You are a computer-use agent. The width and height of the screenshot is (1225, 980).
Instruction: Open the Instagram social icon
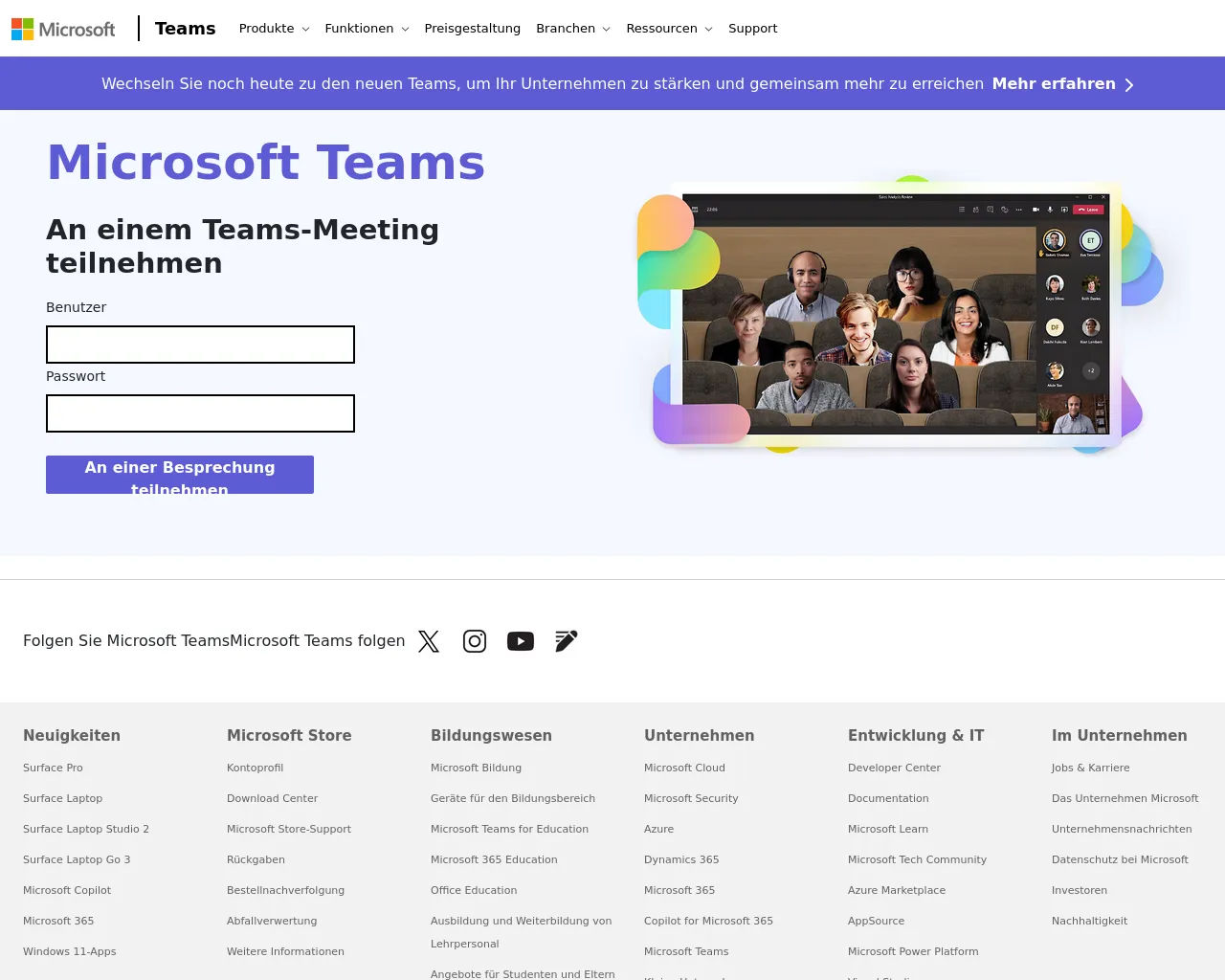coord(475,641)
